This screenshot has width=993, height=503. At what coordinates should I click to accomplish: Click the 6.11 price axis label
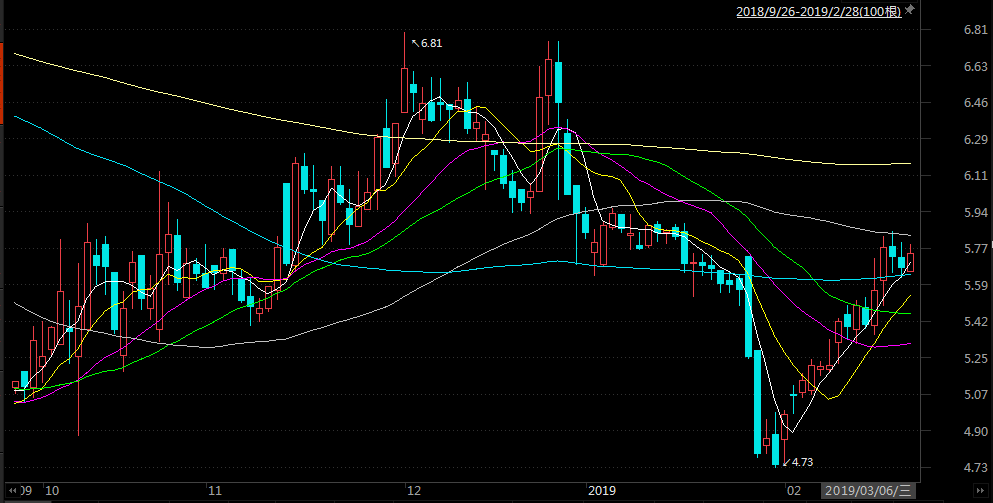(x=975, y=175)
